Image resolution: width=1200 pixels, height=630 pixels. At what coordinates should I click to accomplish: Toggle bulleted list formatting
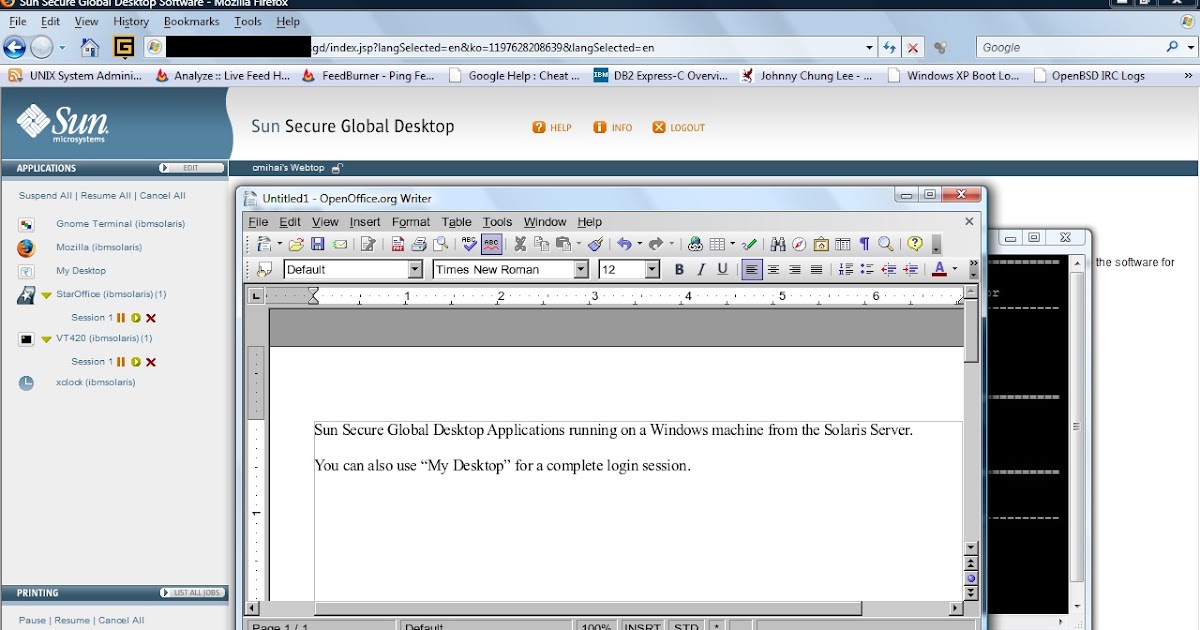[x=867, y=269]
